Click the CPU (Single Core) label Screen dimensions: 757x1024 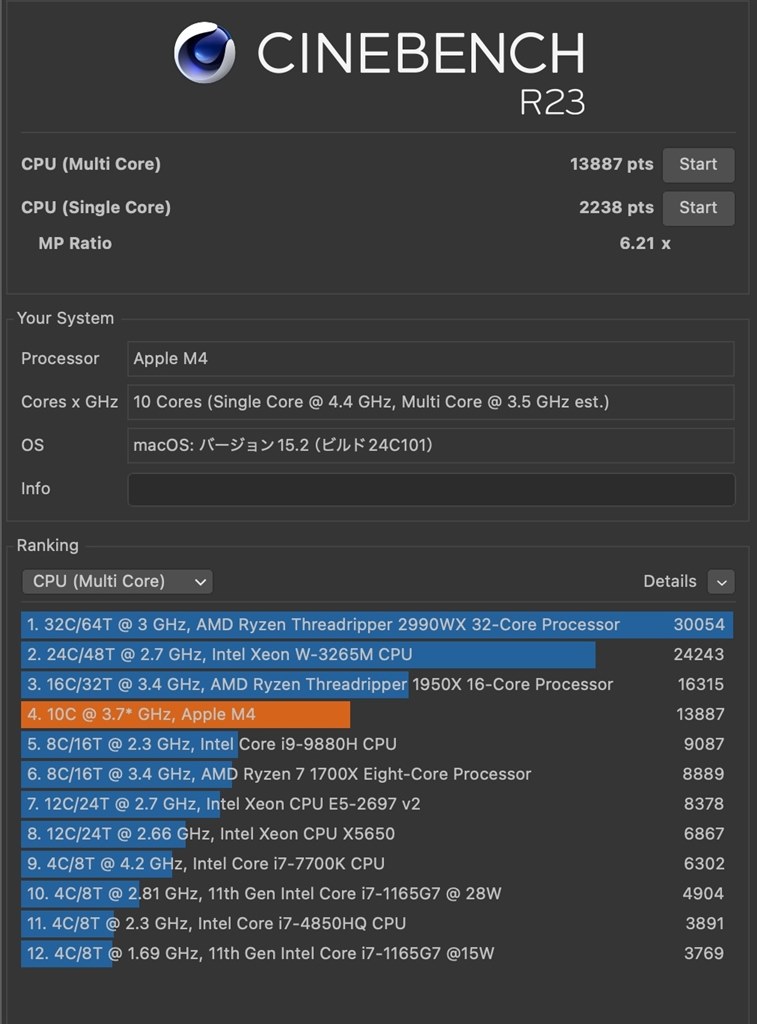96,208
